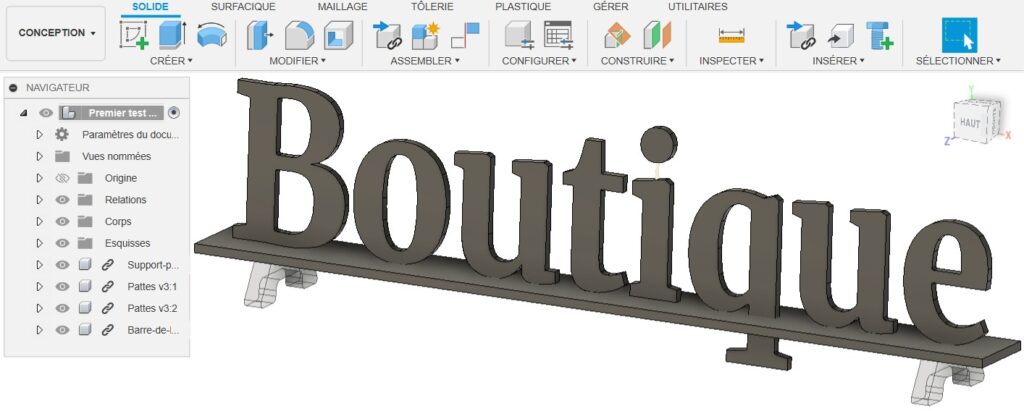Hide the Corps folder via eye icon
The width and height of the screenshot is (1024, 411).
(x=62, y=221)
